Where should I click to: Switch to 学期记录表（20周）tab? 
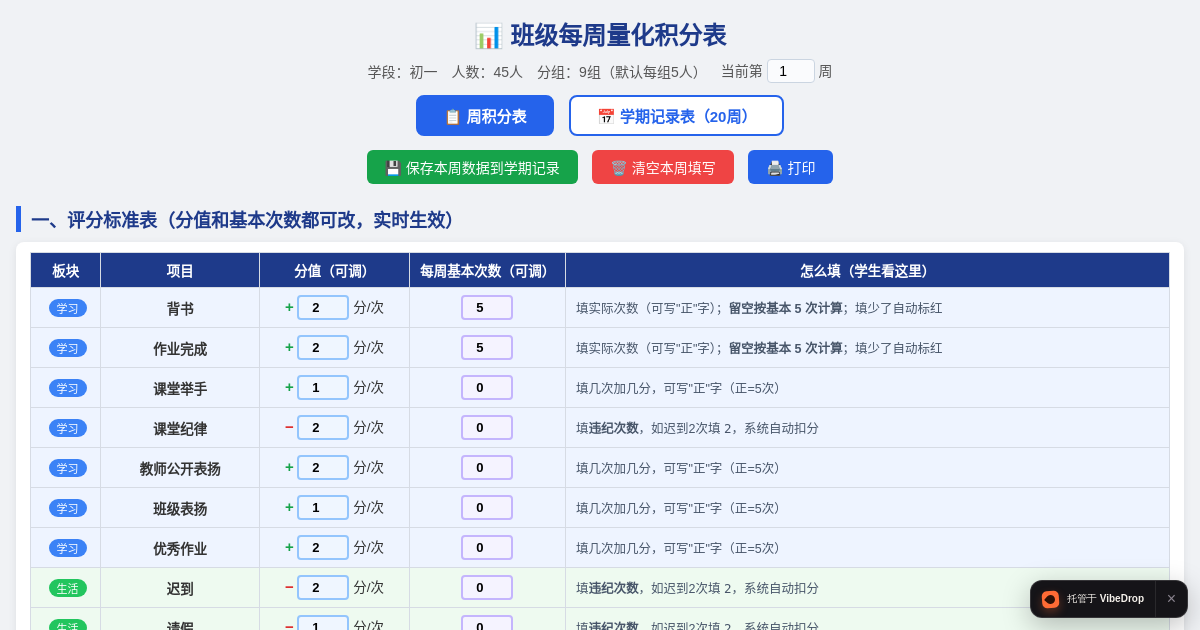click(676, 116)
